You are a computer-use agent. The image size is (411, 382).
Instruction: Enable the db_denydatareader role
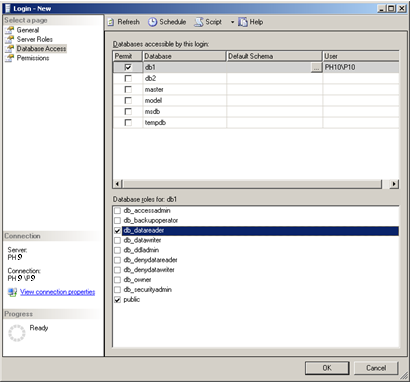(x=117, y=260)
